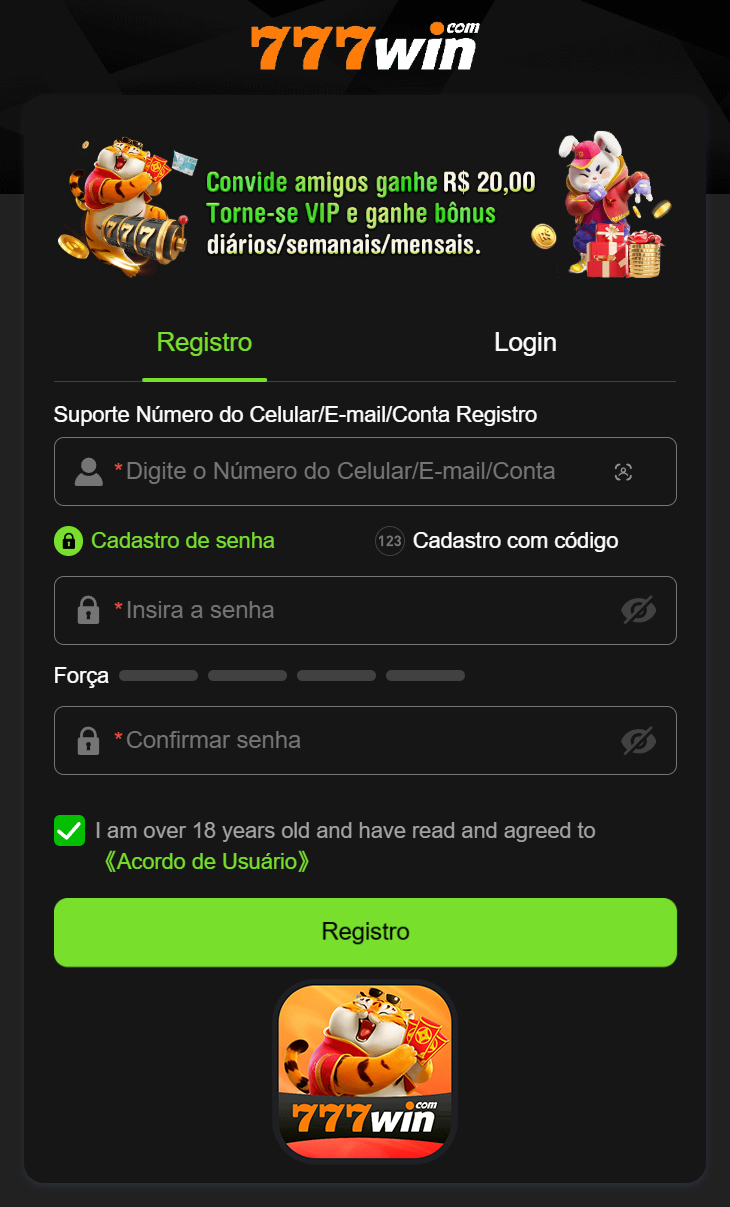This screenshot has height=1207, width=730.
Task: Click the person icon in the account input field
Action: (89, 471)
